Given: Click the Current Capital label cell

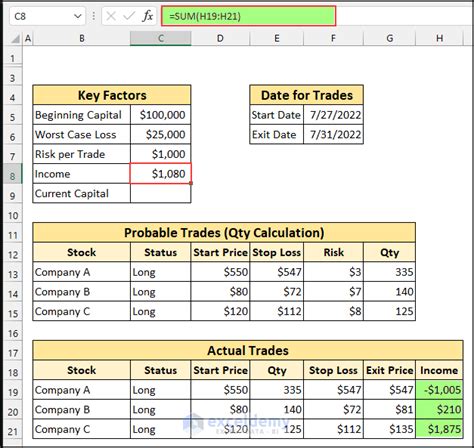Looking at the screenshot, I should [x=81, y=193].
